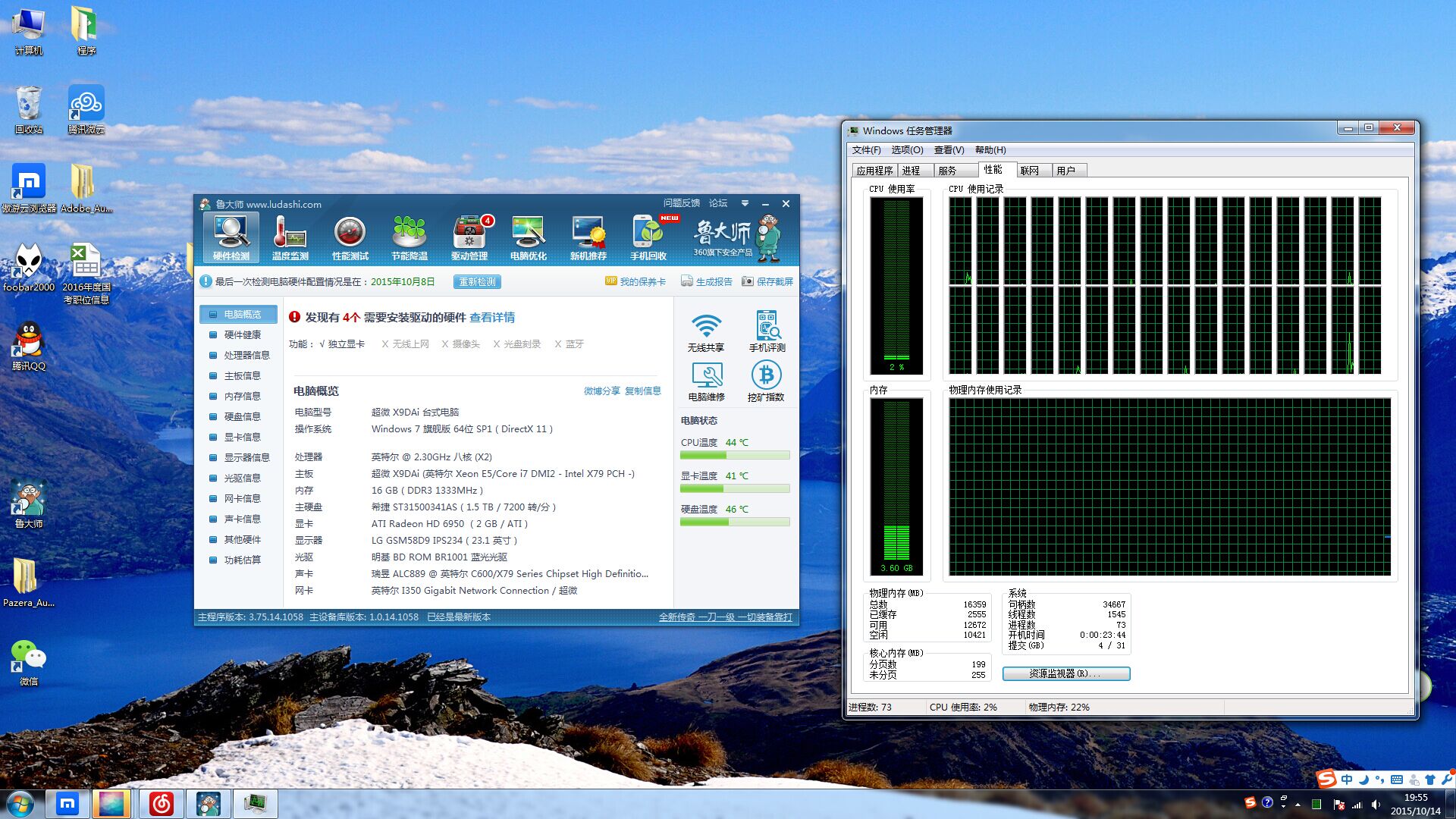This screenshot has height=819, width=1456.
Task: Select 功耗估算 in sidebar
Action: [x=238, y=560]
